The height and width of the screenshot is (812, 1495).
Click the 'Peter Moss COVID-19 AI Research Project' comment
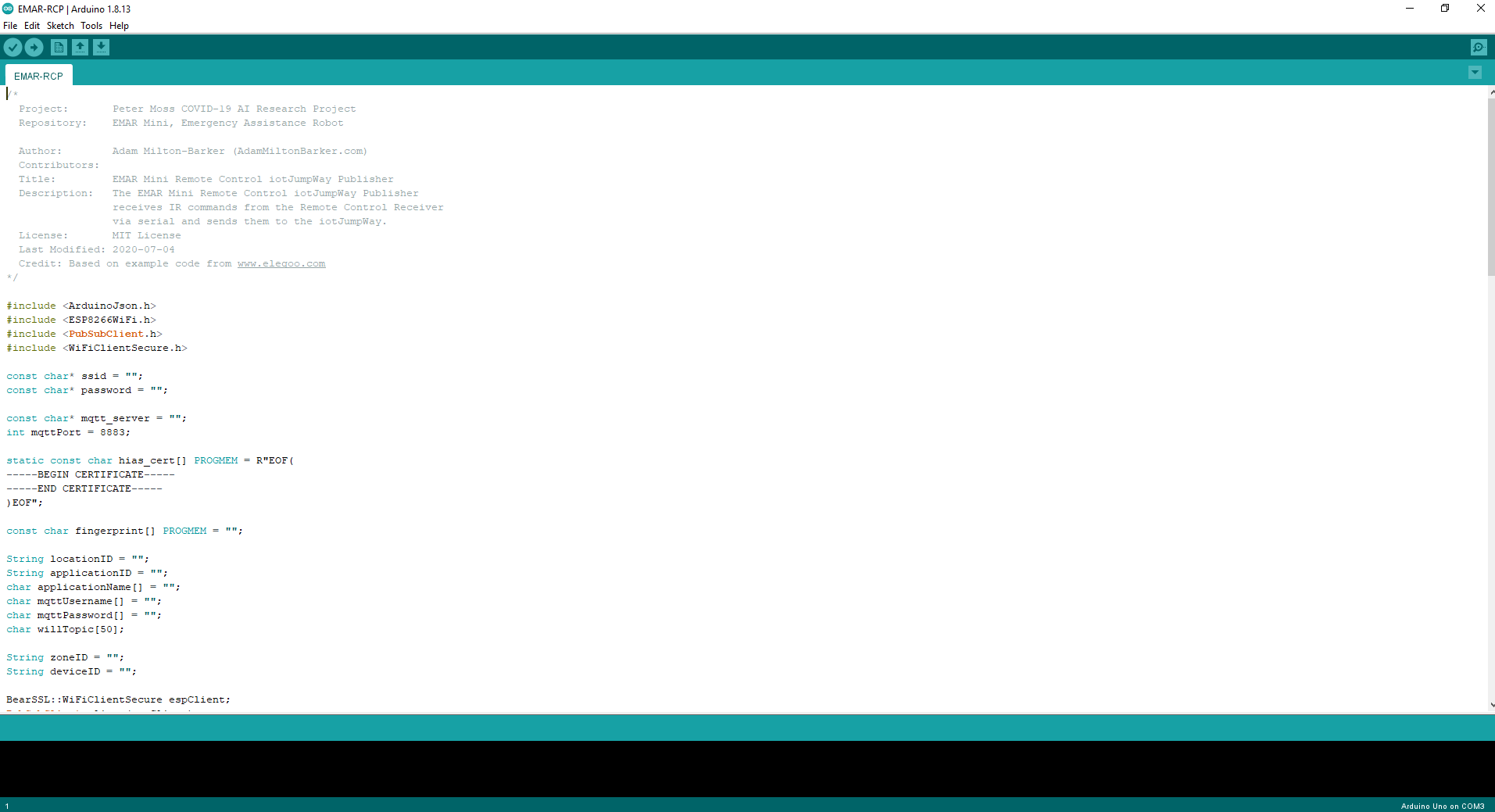[234, 109]
